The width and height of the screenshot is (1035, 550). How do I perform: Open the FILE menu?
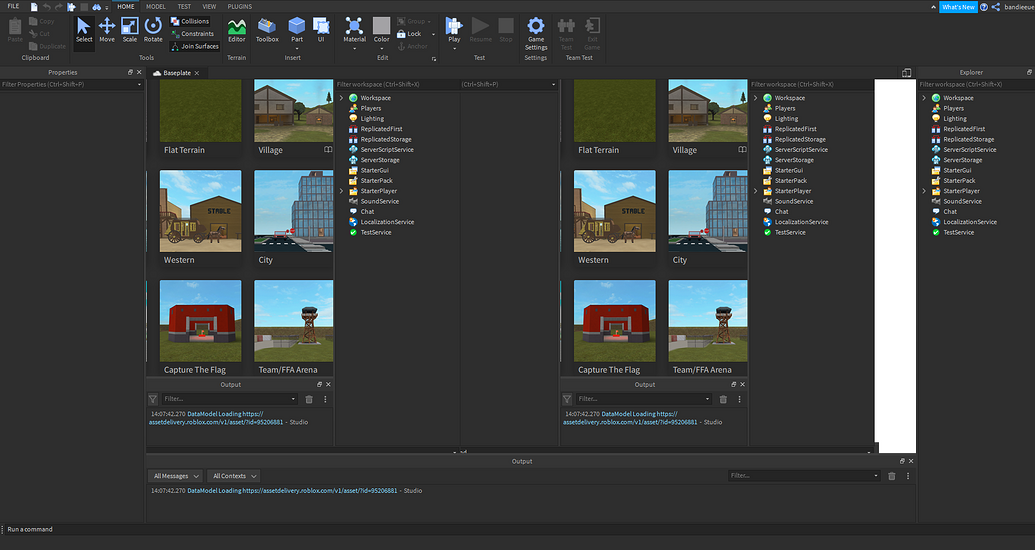click(x=13, y=7)
